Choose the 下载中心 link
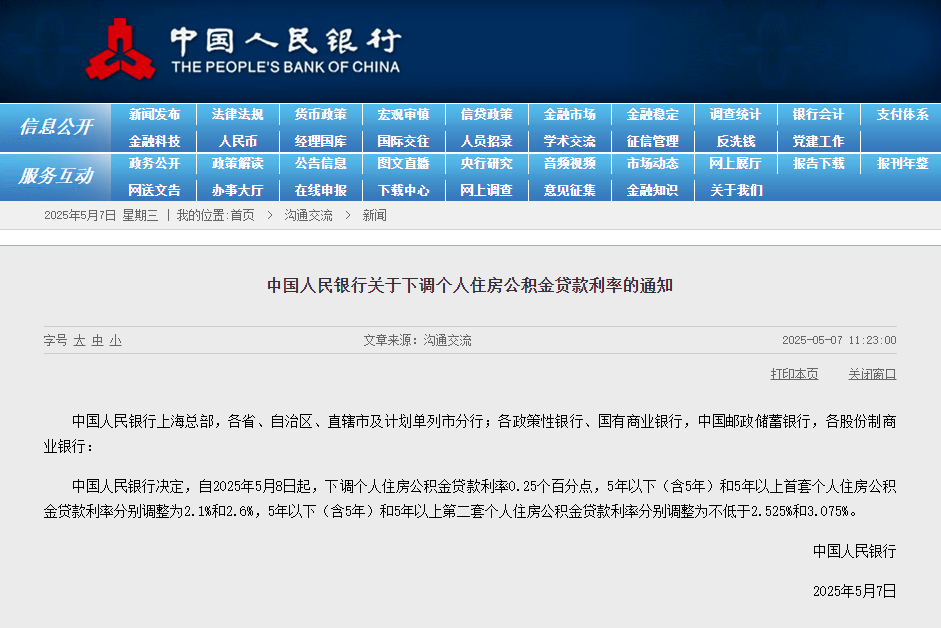The height and width of the screenshot is (628, 941). 403,190
